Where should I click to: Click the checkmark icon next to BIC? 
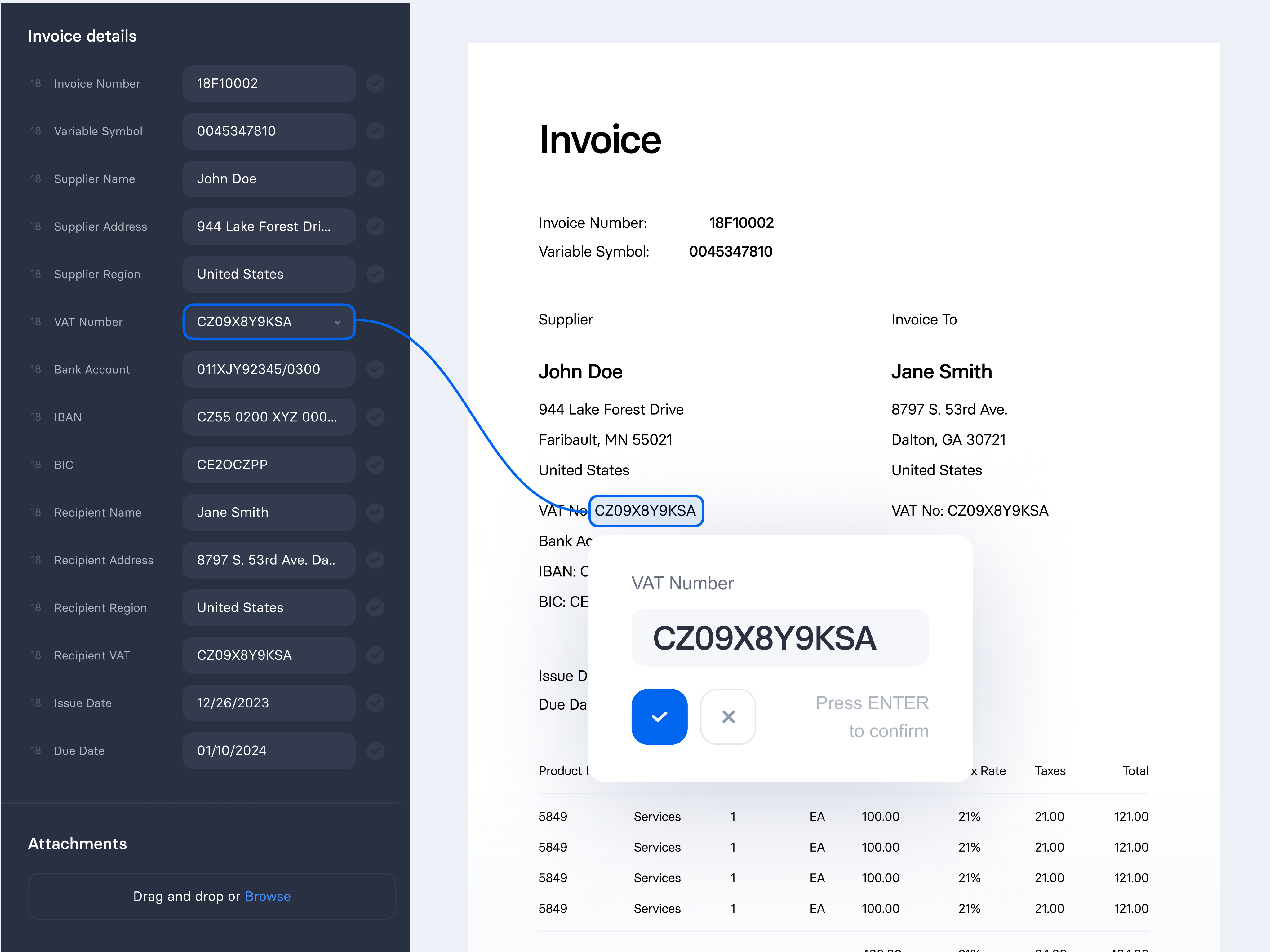coord(375,464)
